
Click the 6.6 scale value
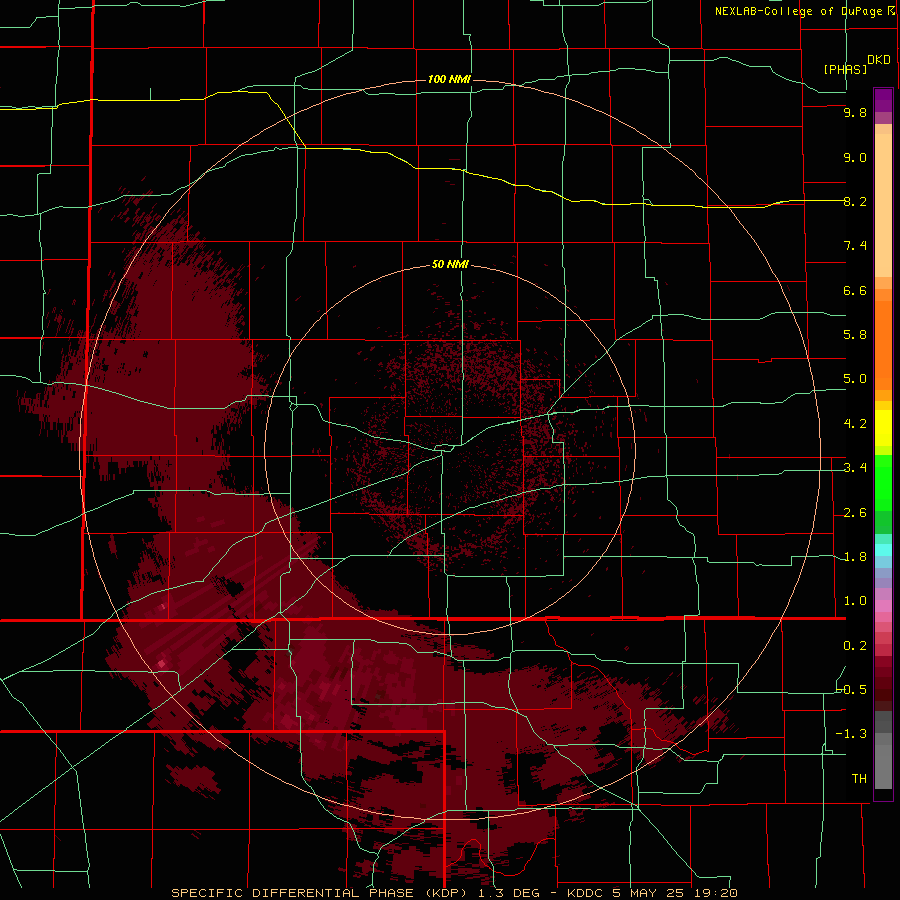tap(855, 290)
